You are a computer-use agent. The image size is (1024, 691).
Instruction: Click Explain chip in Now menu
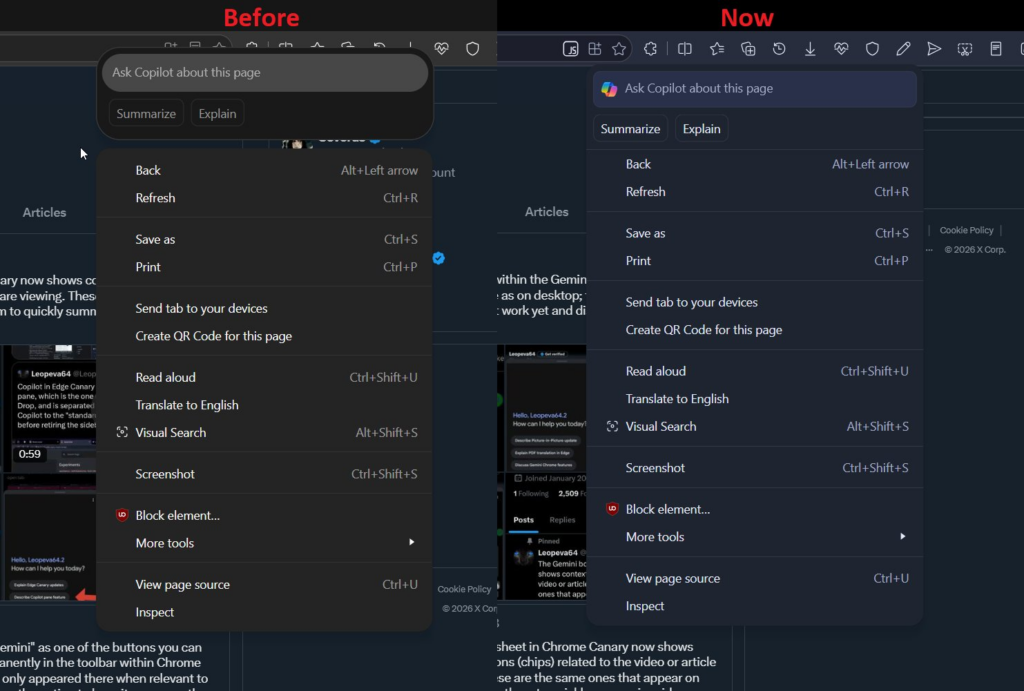pos(701,129)
